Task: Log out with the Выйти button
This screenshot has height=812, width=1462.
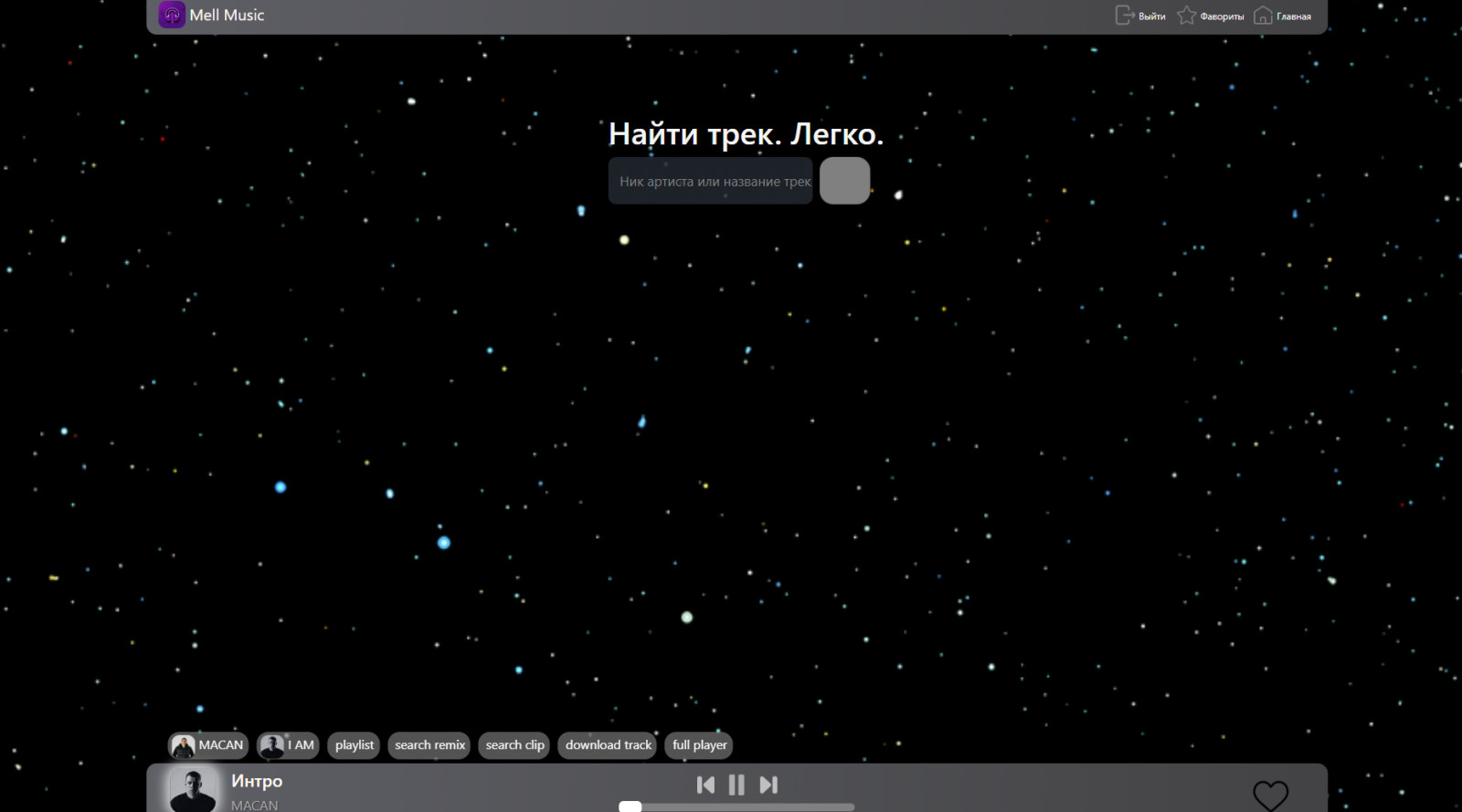Action: [x=1140, y=16]
